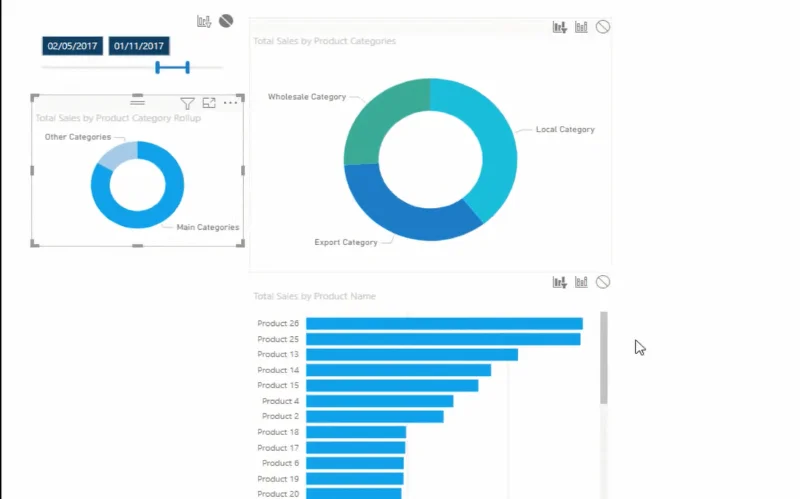Click the bar chart vertical scrollbar thumb
This screenshot has height=499, width=800.
coord(604,358)
